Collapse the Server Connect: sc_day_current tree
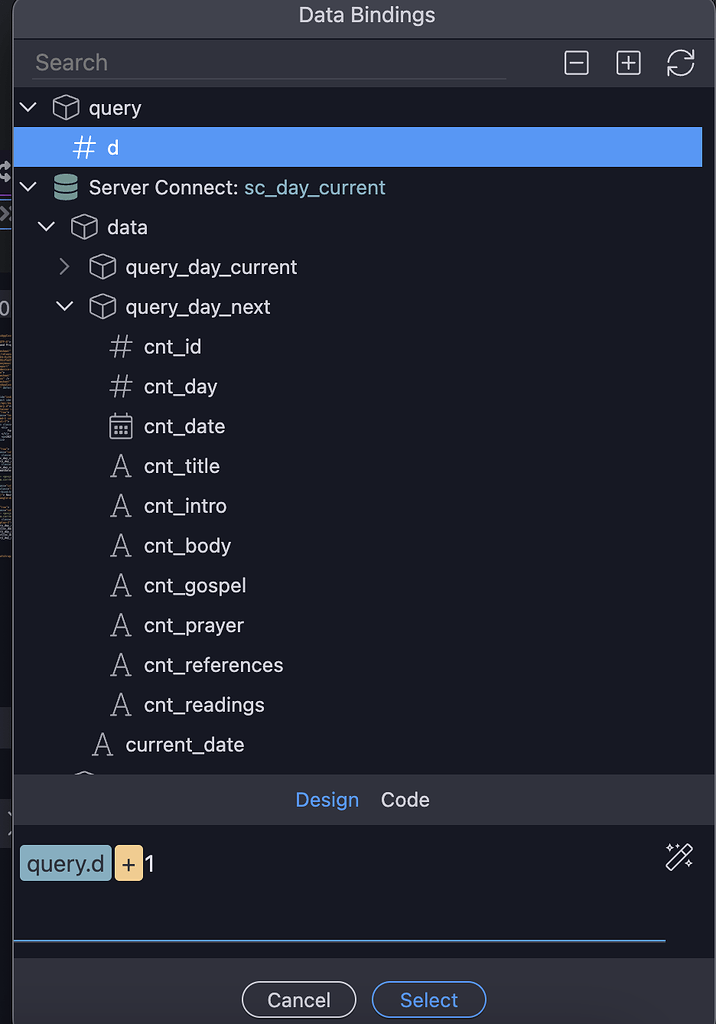 click(28, 187)
